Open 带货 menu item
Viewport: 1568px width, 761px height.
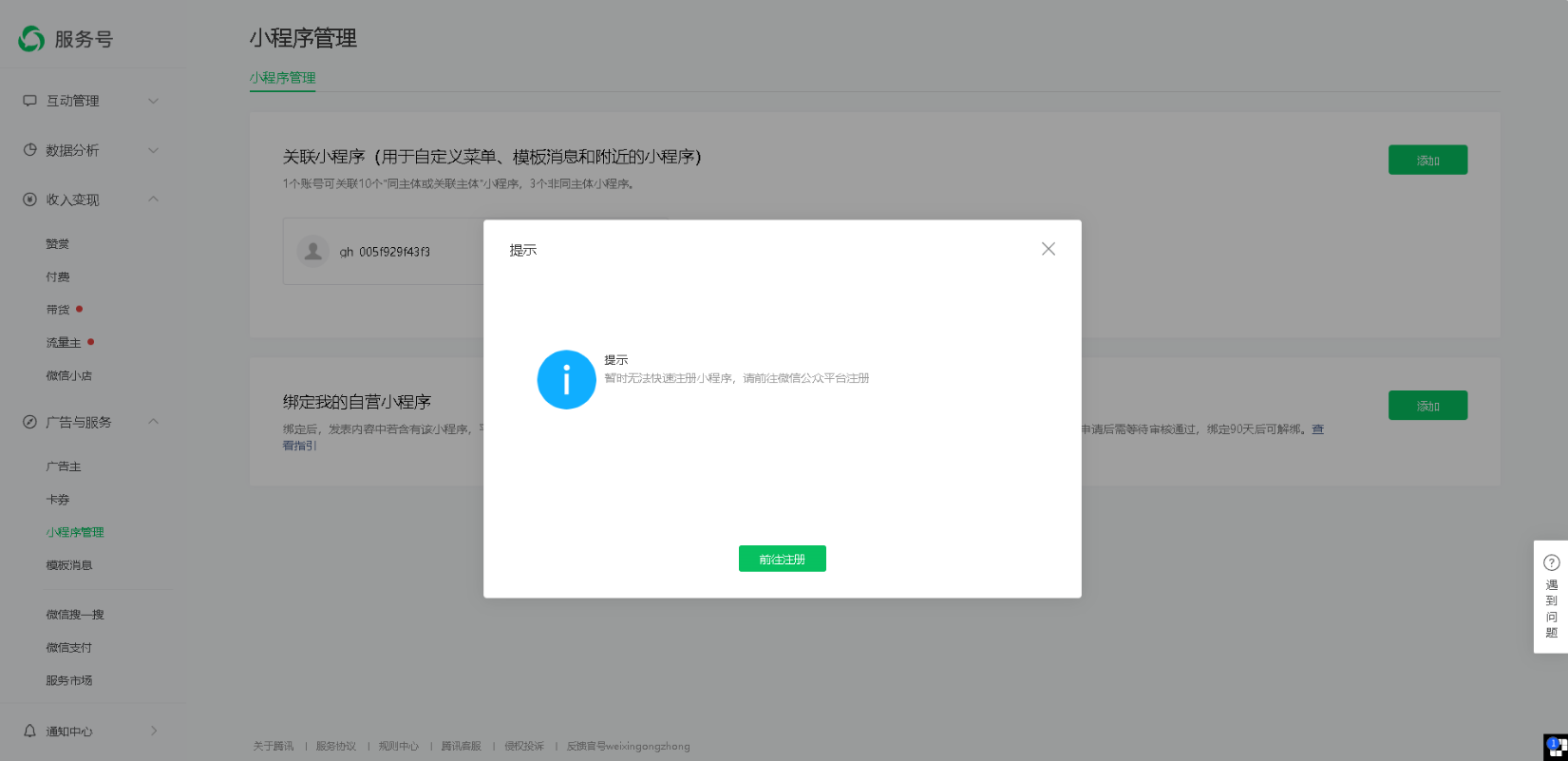(x=58, y=310)
